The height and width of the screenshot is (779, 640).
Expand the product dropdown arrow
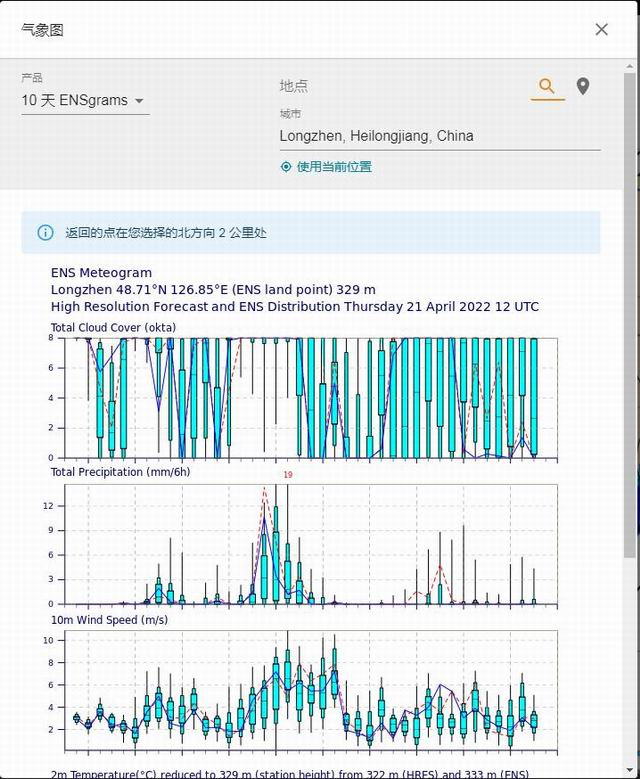139,101
